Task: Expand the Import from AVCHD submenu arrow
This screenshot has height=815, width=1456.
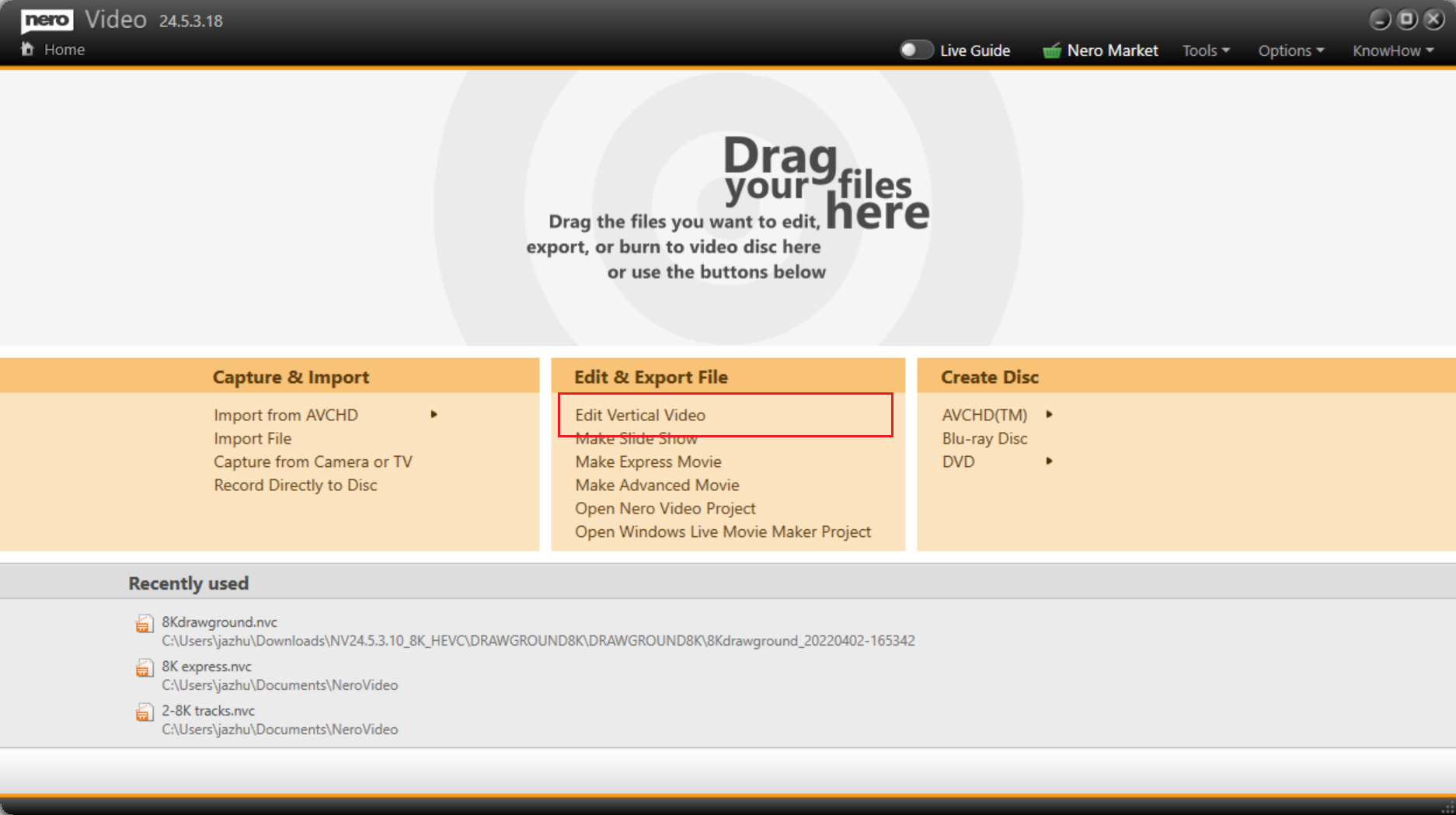Action: click(x=434, y=415)
